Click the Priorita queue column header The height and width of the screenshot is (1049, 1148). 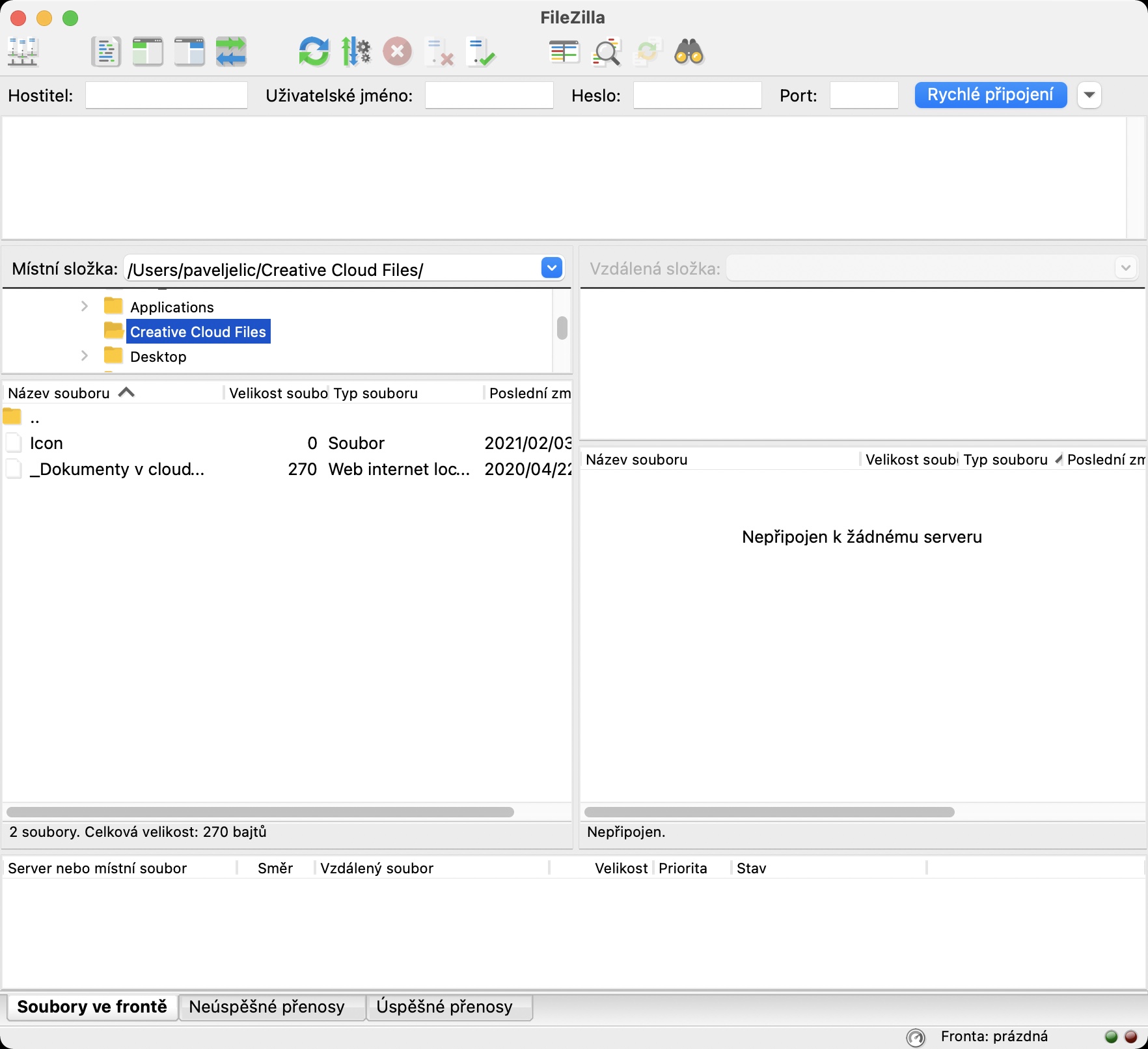(692, 868)
